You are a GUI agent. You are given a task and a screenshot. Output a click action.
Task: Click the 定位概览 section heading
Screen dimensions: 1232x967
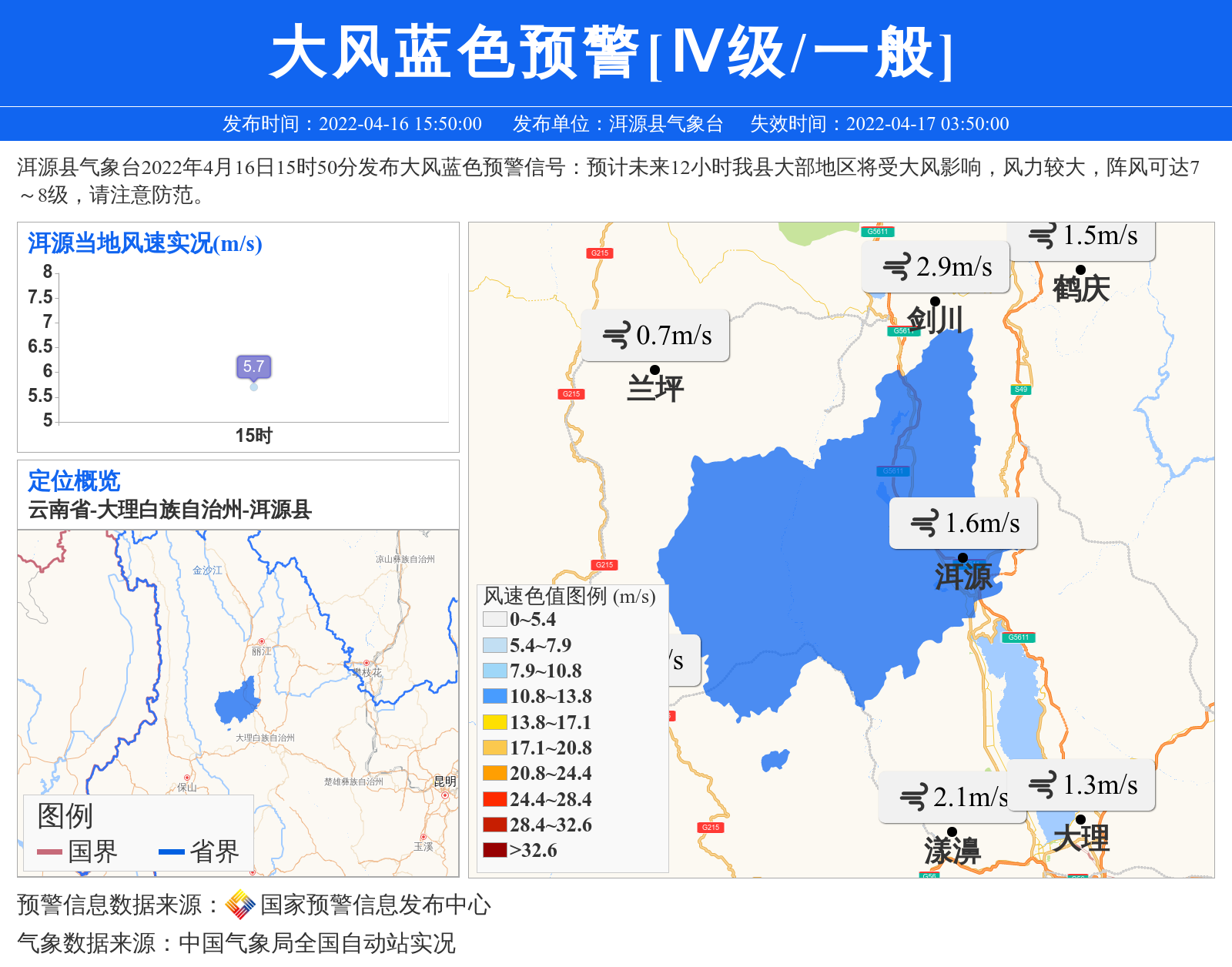tap(74, 481)
